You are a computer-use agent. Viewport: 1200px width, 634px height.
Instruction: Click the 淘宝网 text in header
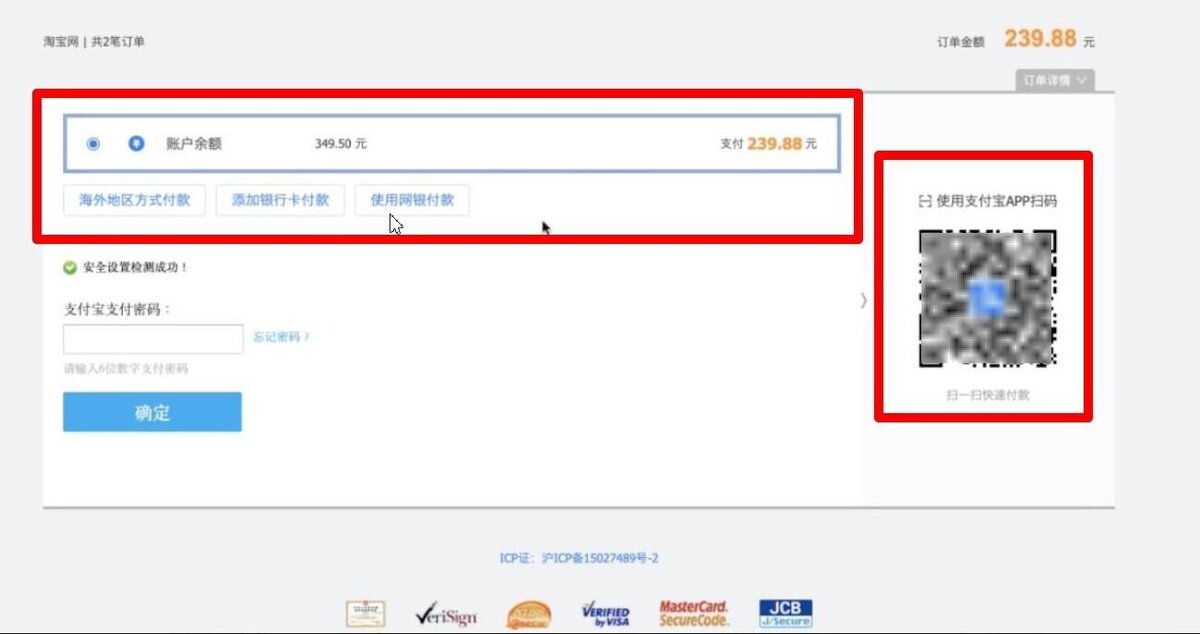click(60, 42)
